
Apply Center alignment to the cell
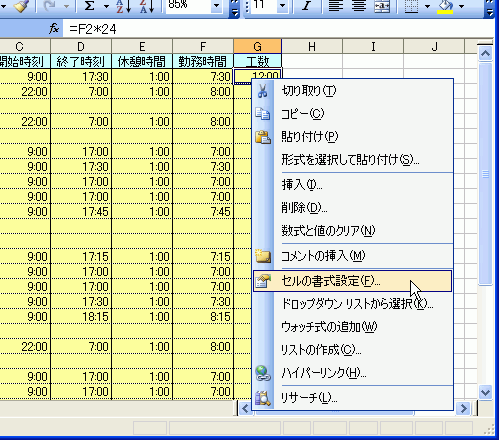tap(359, 6)
